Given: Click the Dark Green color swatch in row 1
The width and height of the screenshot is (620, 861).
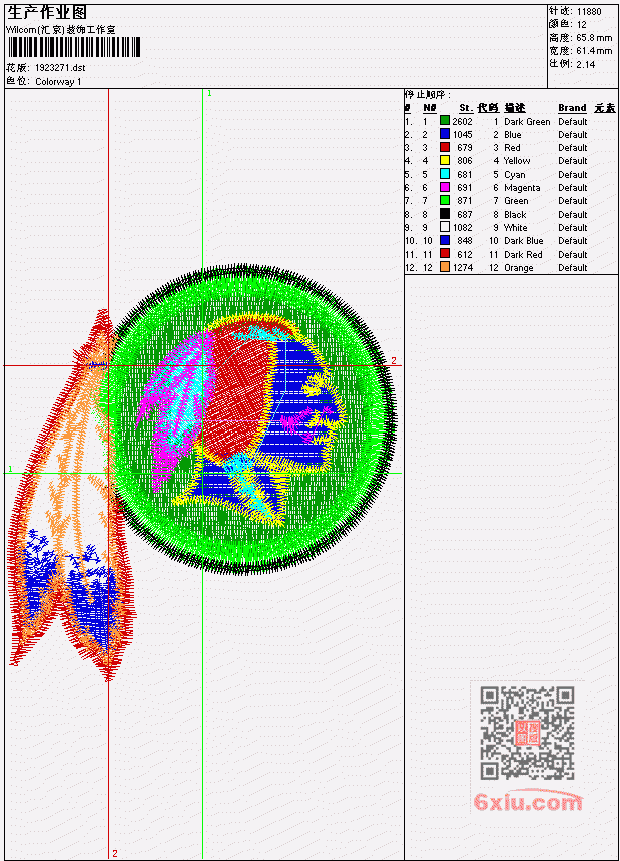Looking at the screenshot, I should click(445, 121).
